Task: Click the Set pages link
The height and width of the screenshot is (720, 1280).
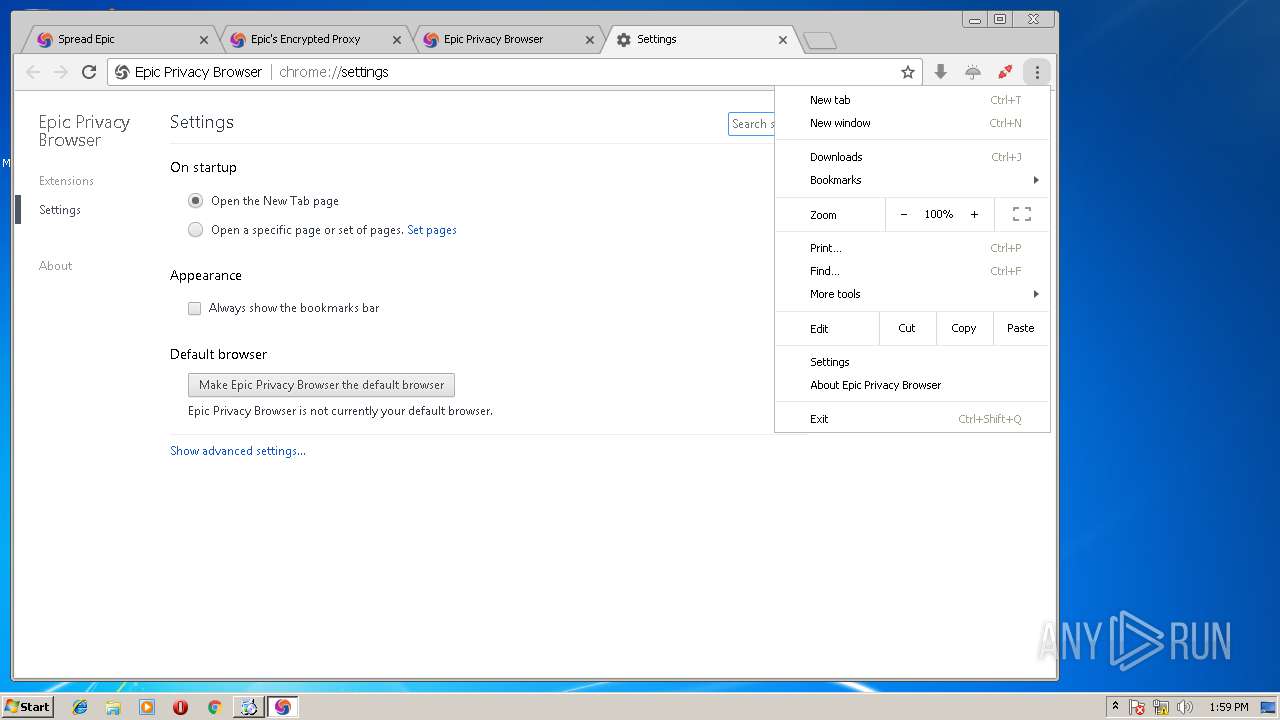Action: point(432,230)
